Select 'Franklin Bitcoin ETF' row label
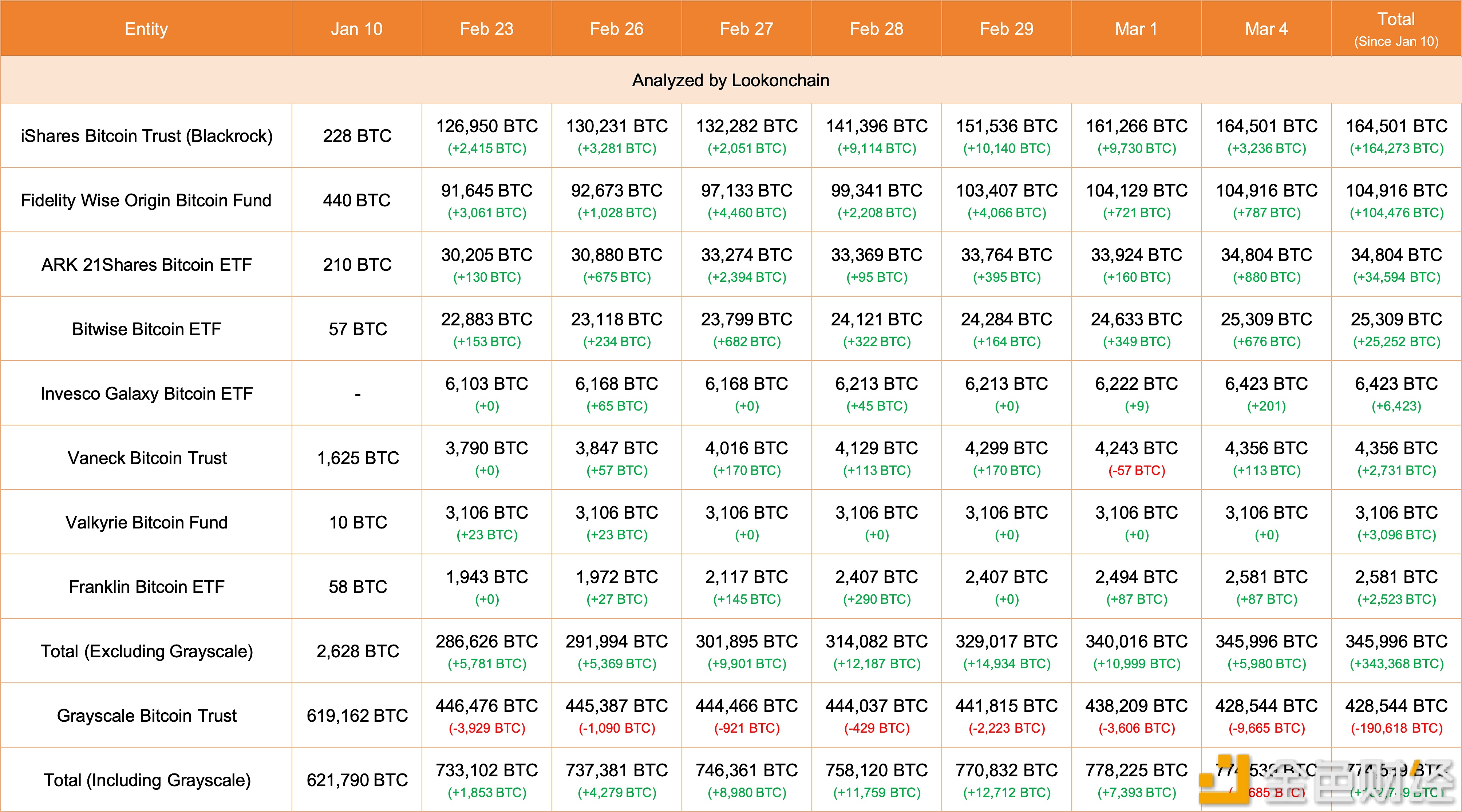This screenshot has width=1462, height=812. click(x=146, y=586)
